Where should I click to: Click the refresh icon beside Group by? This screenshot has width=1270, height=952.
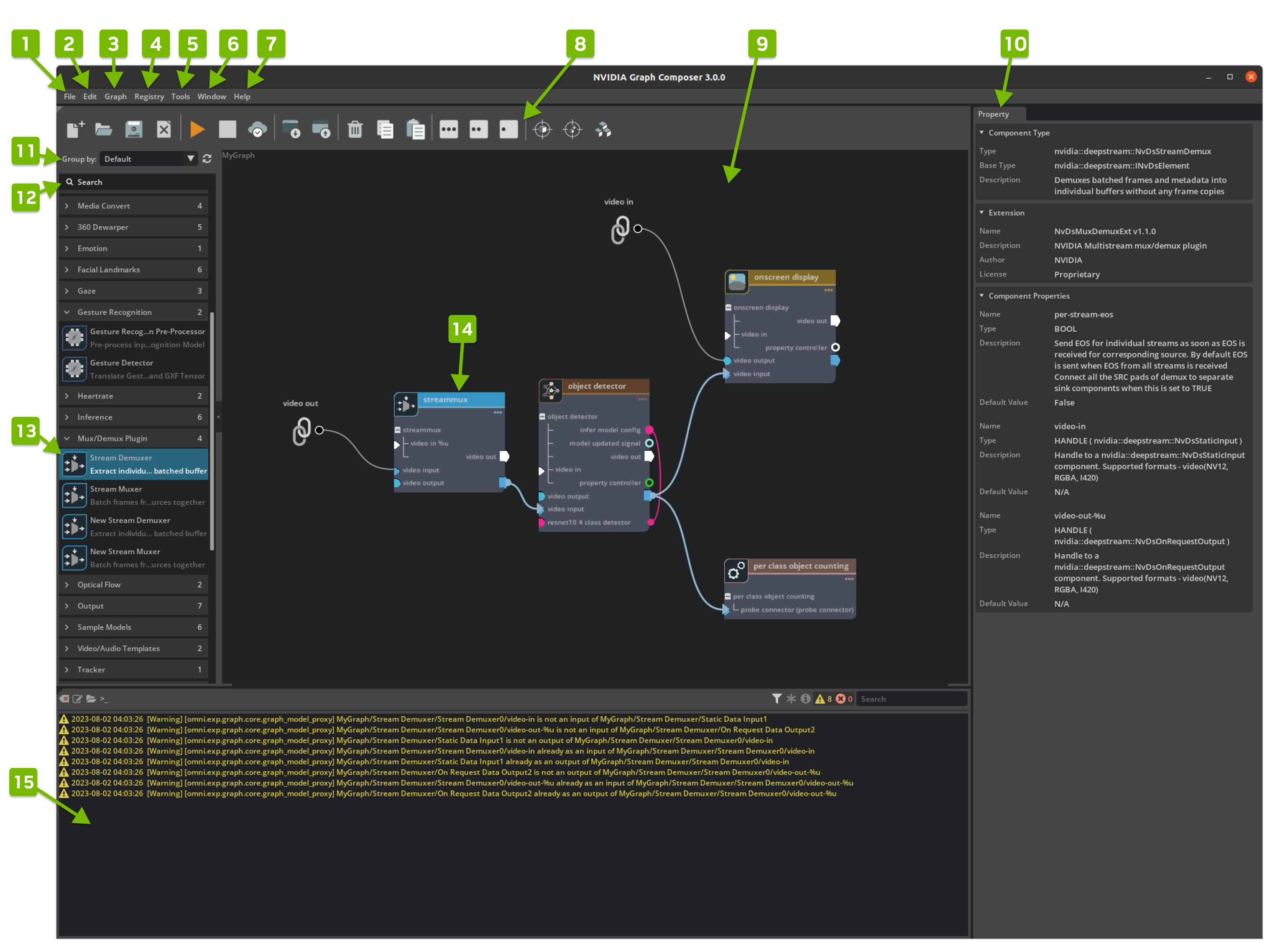(207, 159)
